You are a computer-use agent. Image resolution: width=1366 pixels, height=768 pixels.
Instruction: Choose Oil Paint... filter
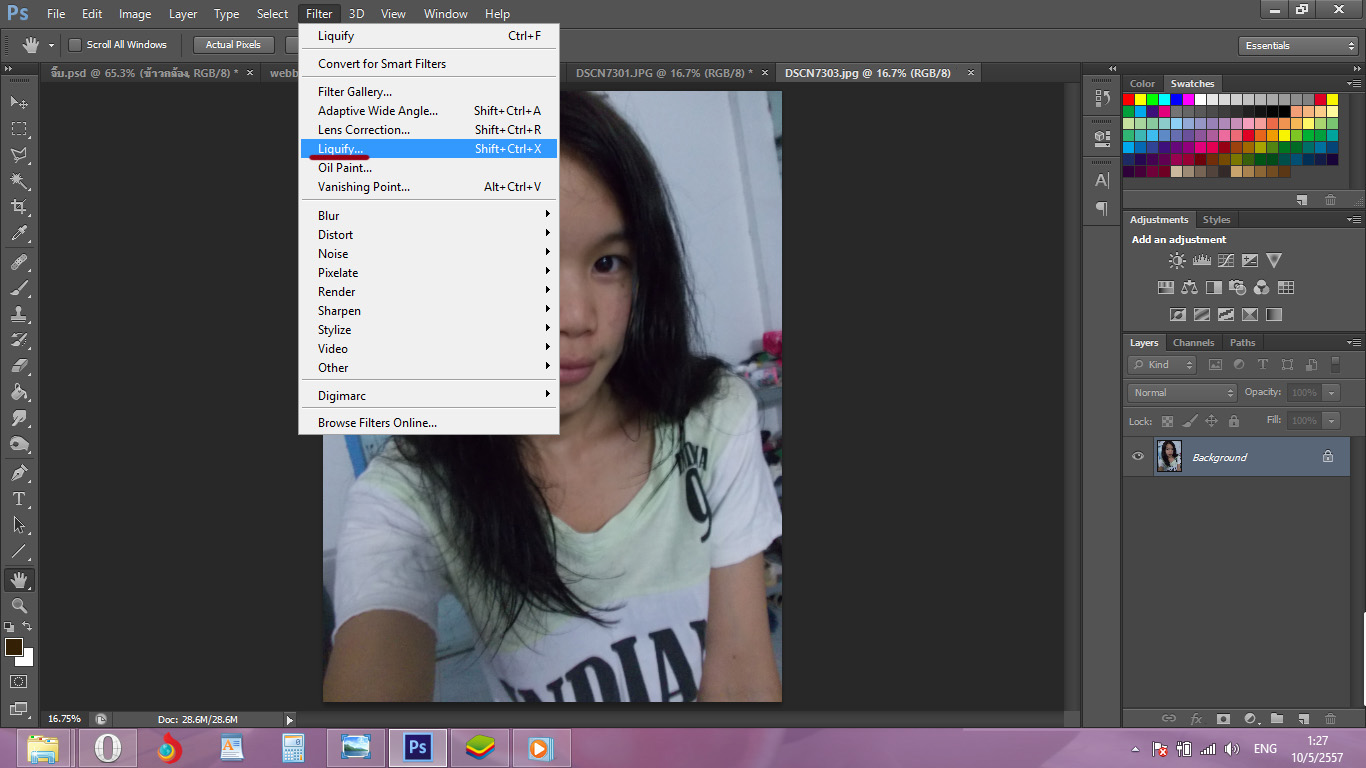point(428,168)
